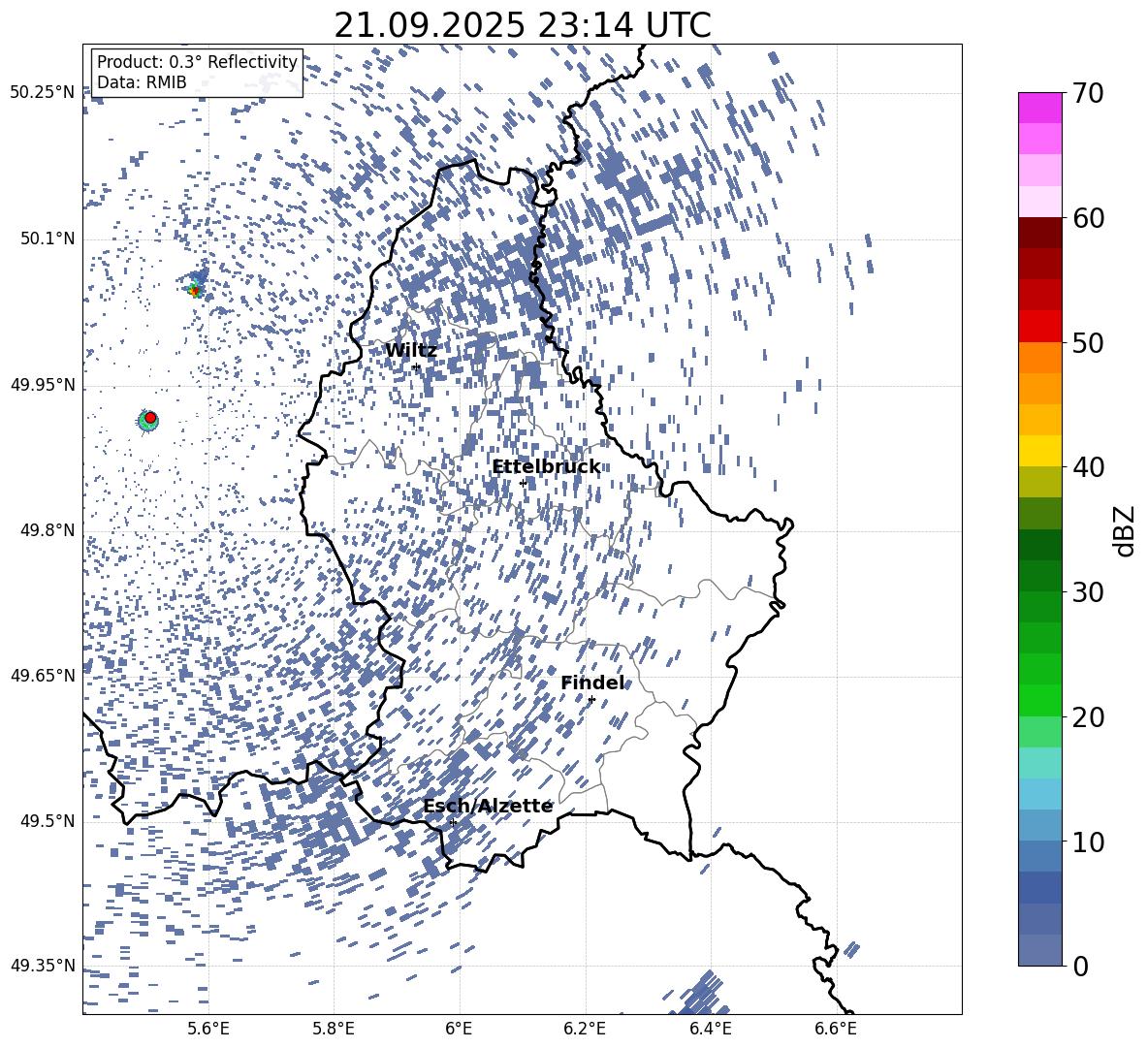Click the 49.8°N latitude label

[48, 530]
